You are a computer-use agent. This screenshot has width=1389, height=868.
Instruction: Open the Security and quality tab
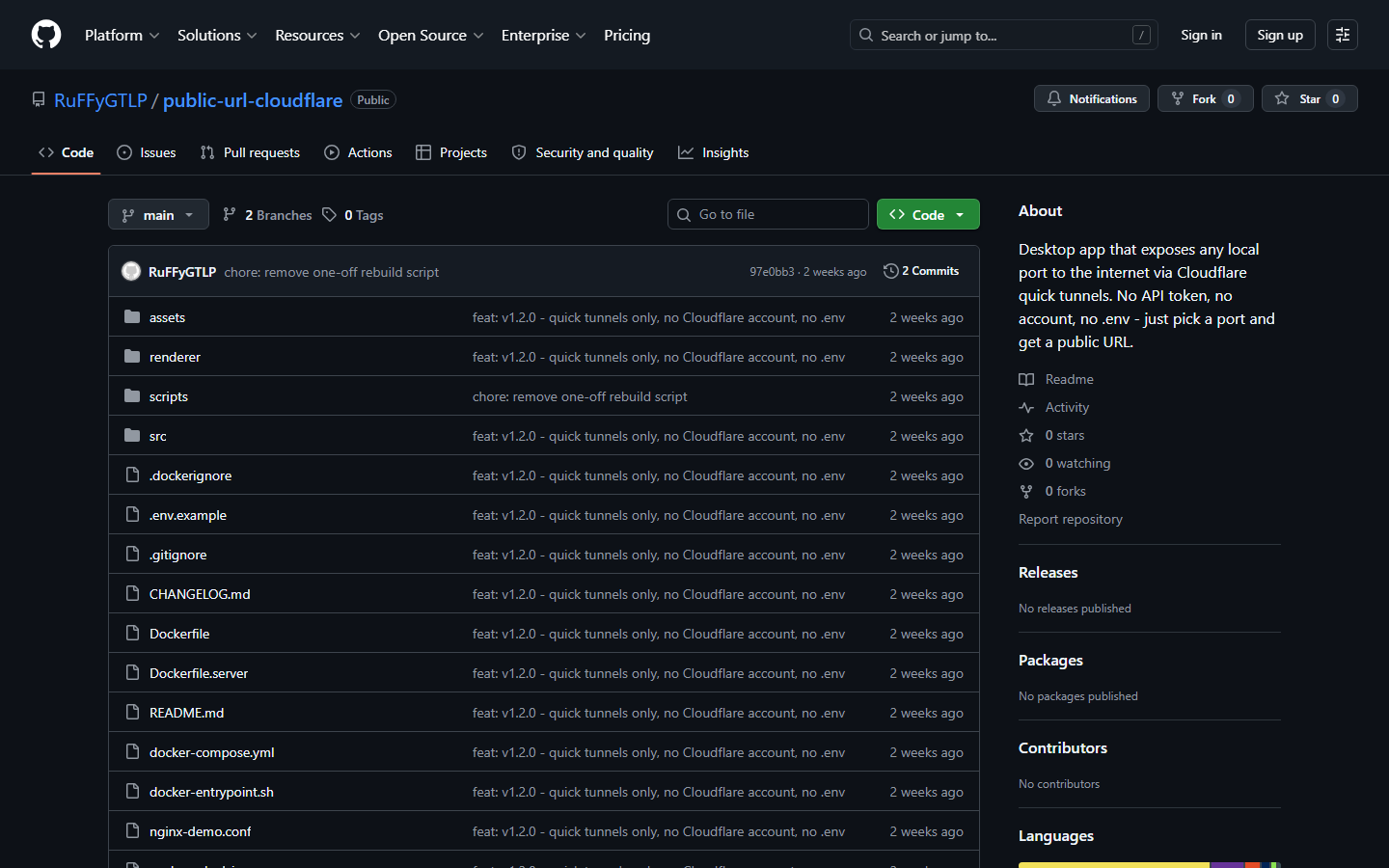[583, 152]
